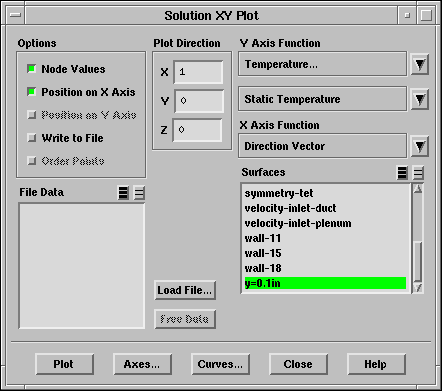Click the Static Temperature field

click(x=323, y=99)
